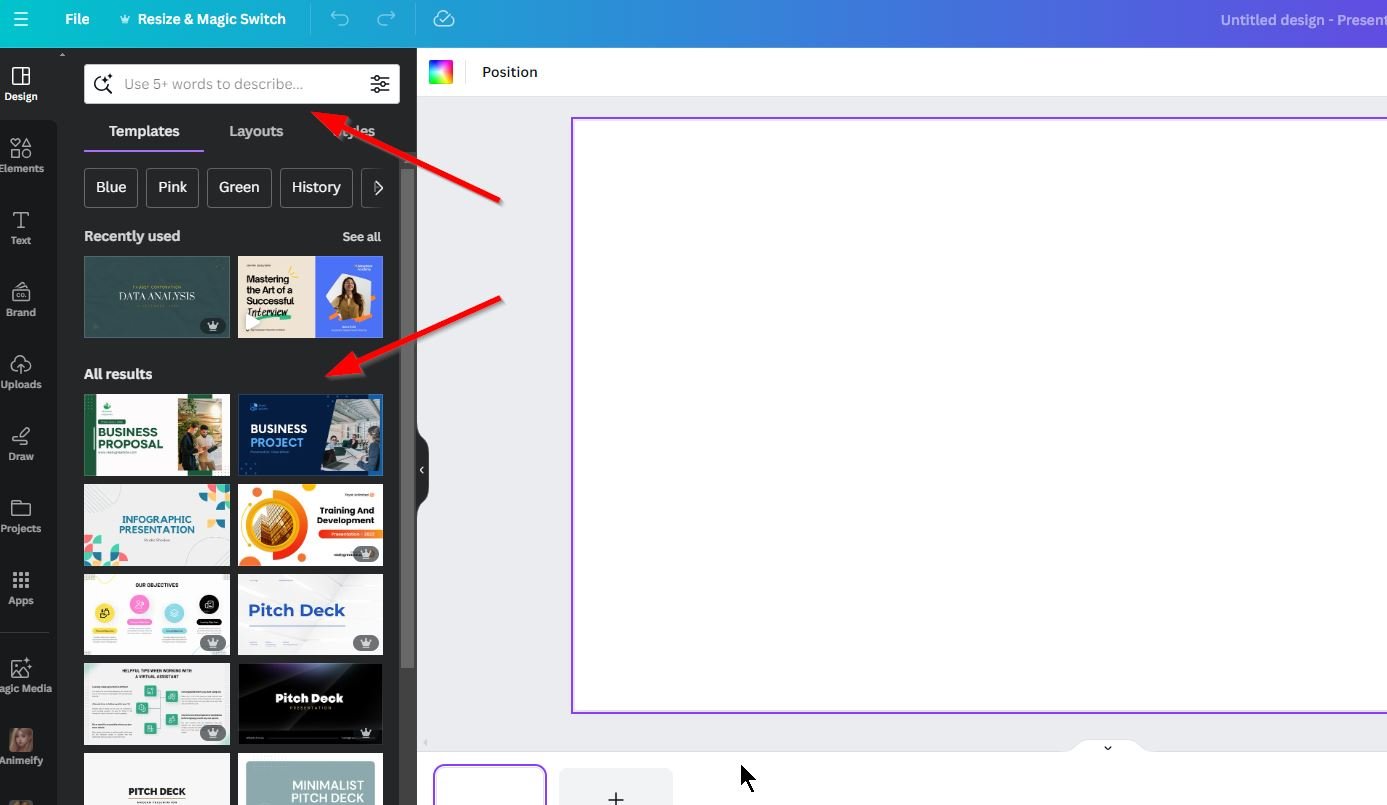The image size is (1387, 805).
Task: Expand the page thumbnails chevron
Action: click(x=1107, y=748)
